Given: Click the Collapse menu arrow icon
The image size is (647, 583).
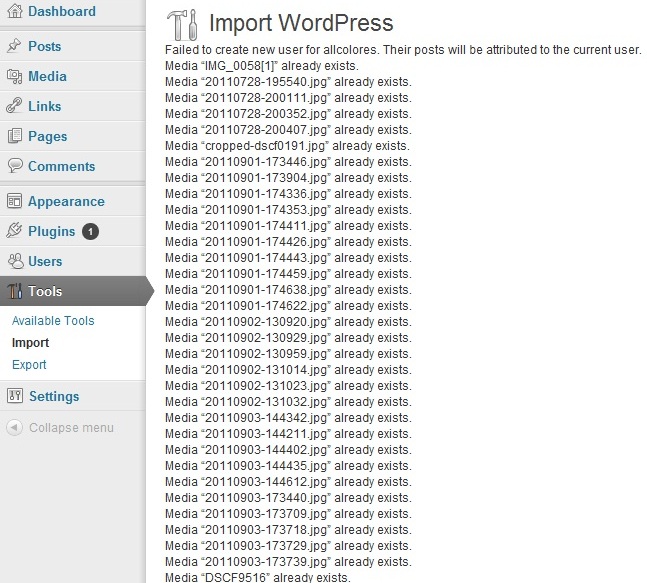Looking at the screenshot, I should click(x=14, y=427).
